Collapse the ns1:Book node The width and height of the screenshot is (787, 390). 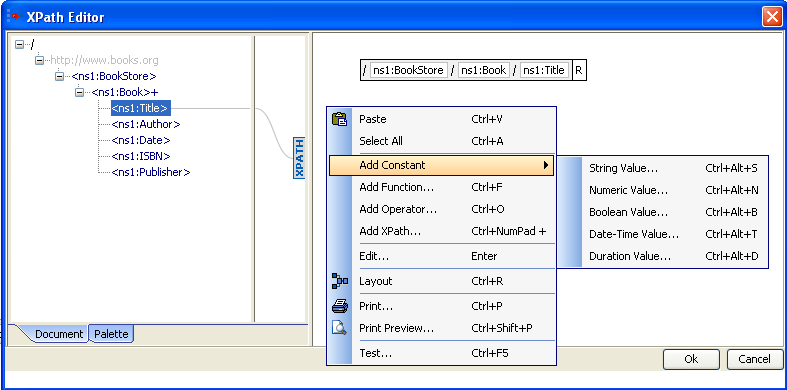point(79,93)
